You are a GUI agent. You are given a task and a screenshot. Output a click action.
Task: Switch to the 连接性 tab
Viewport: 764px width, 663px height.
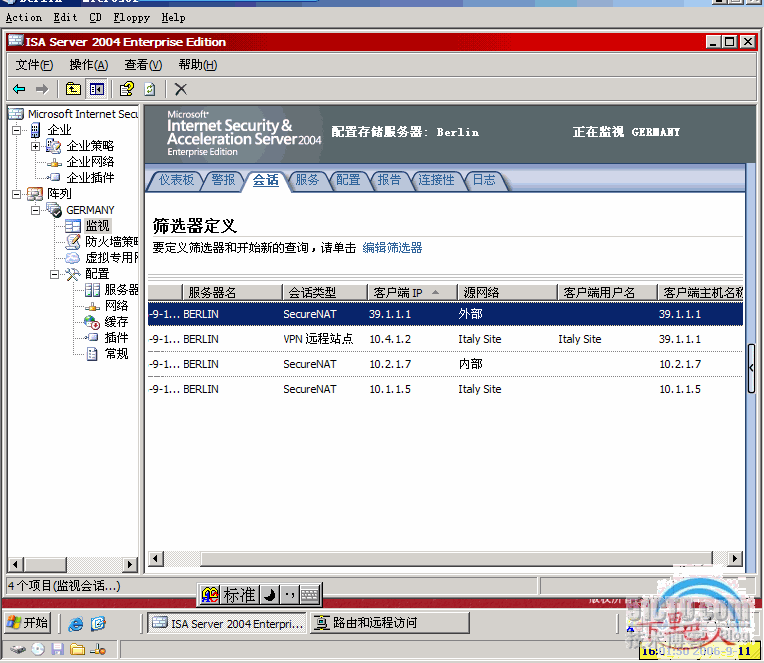(436, 180)
